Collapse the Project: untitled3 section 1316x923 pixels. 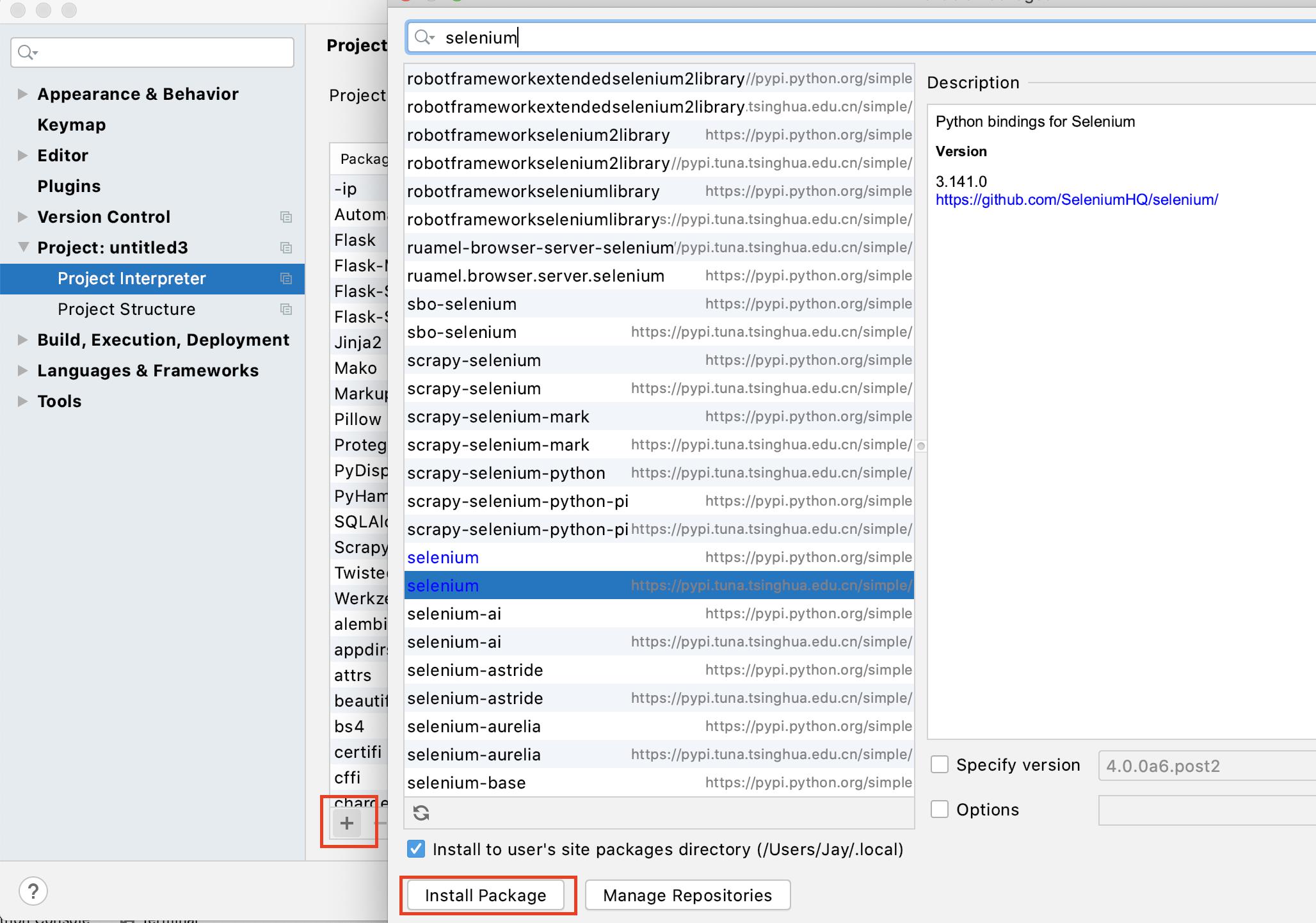[x=23, y=247]
